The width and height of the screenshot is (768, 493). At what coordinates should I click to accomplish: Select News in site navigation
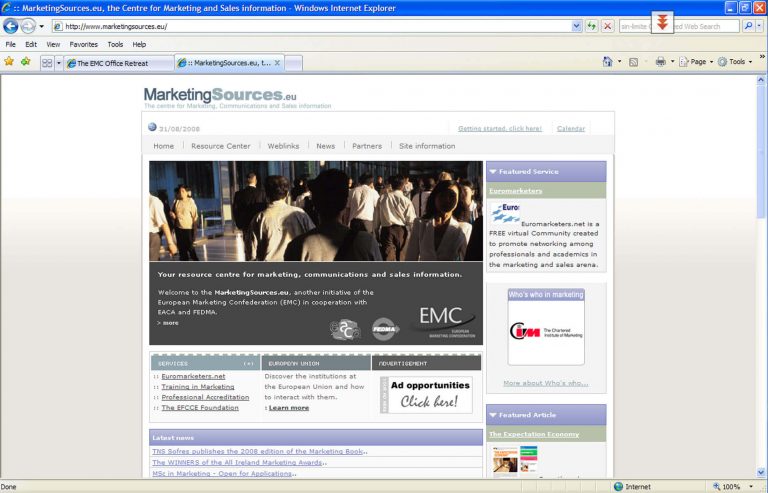click(x=326, y=146)
